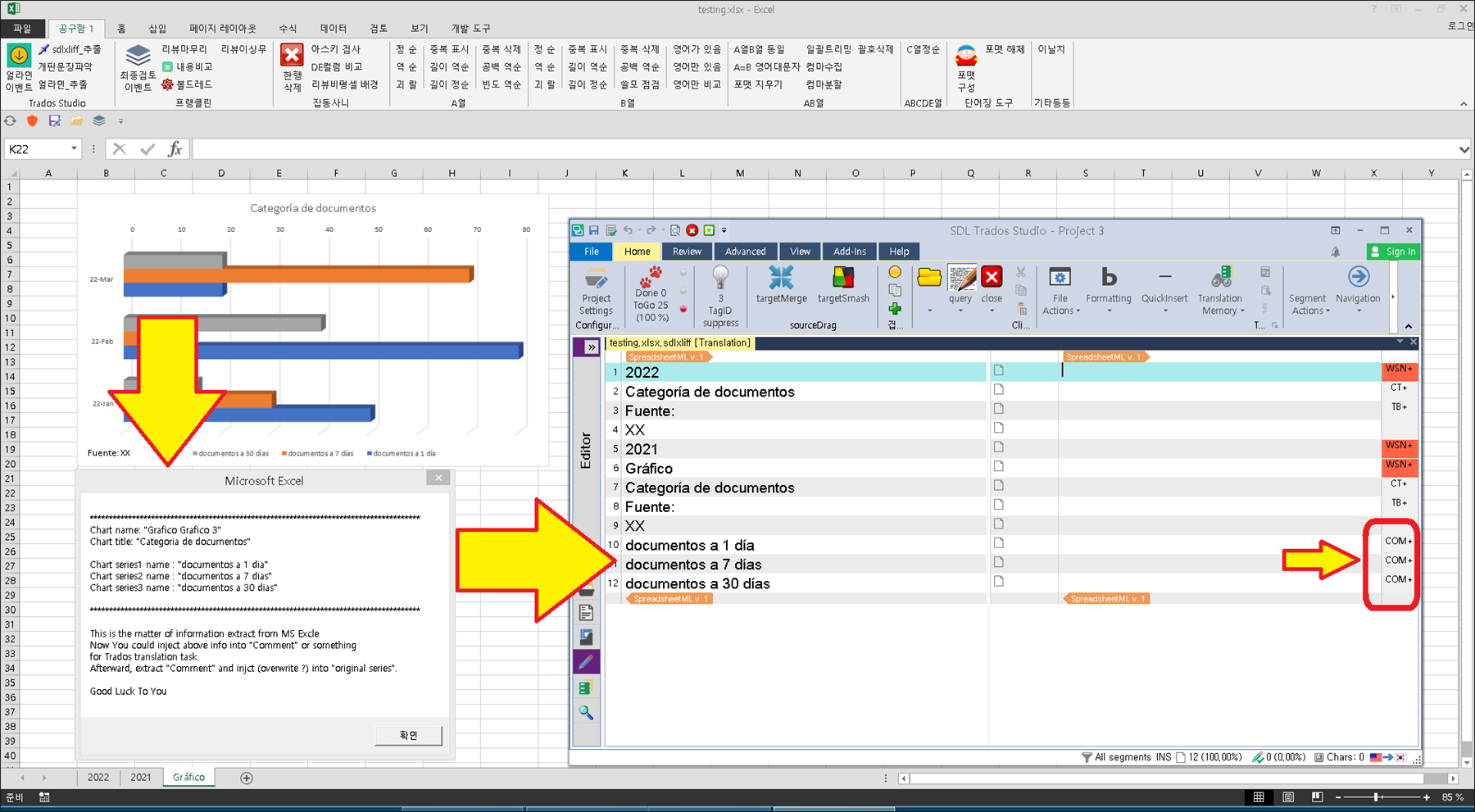Screen dimensions: 1475x812
Task: Click the 포맷 구성 character icon
Action: tap(966, 56)
